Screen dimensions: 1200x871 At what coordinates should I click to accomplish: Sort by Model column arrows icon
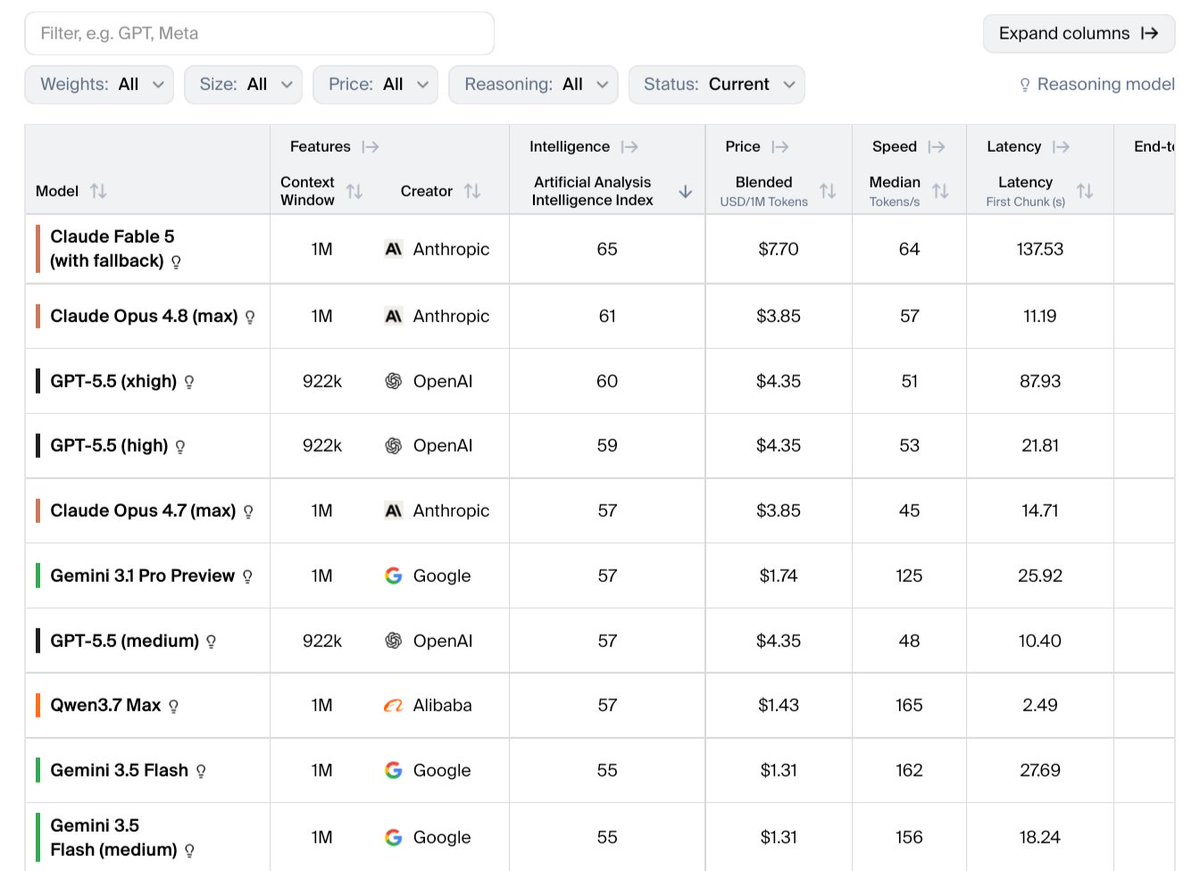click(x=98, y=191)
